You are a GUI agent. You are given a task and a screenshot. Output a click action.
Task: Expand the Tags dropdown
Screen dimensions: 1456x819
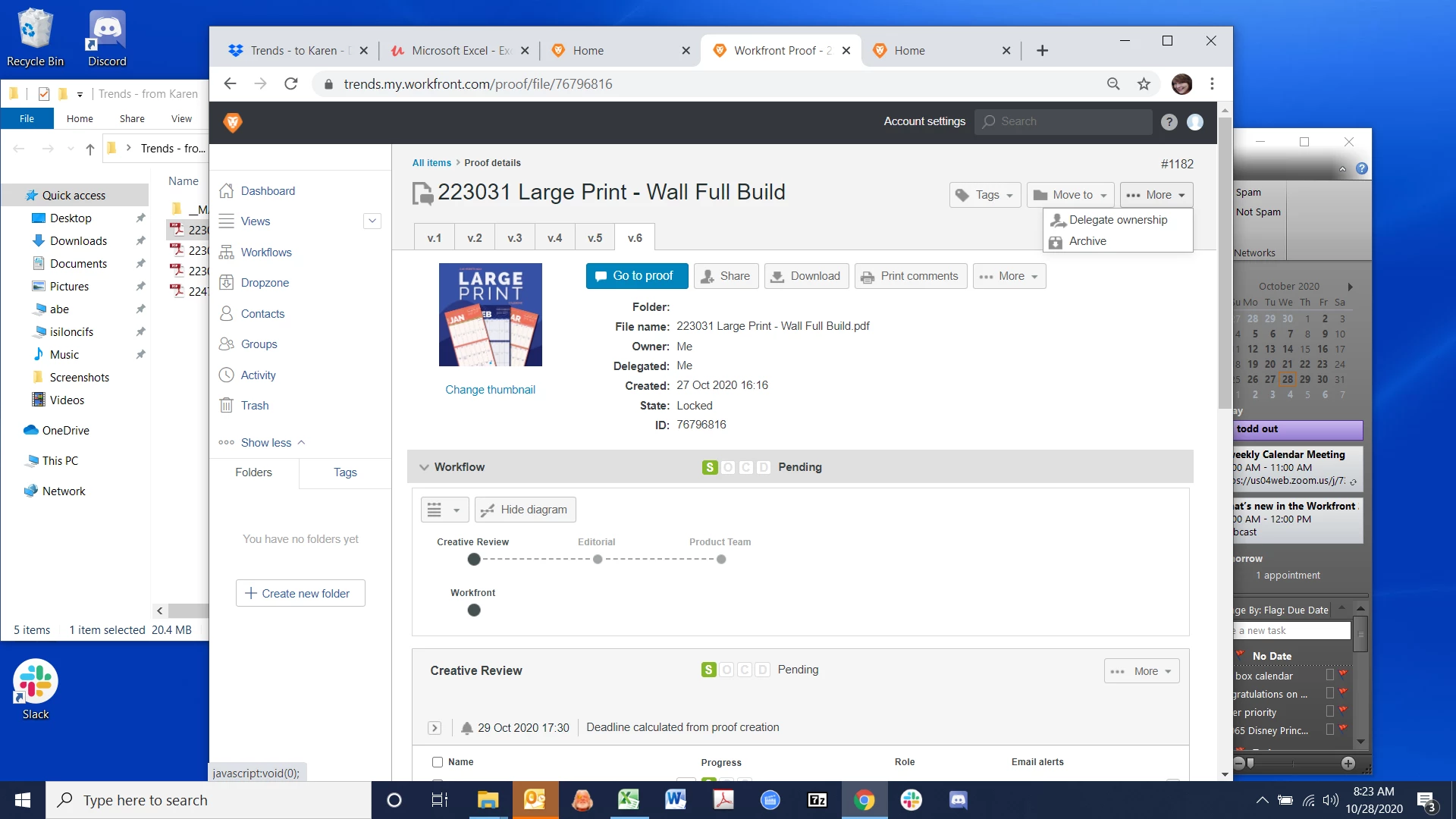pos(985,195)
